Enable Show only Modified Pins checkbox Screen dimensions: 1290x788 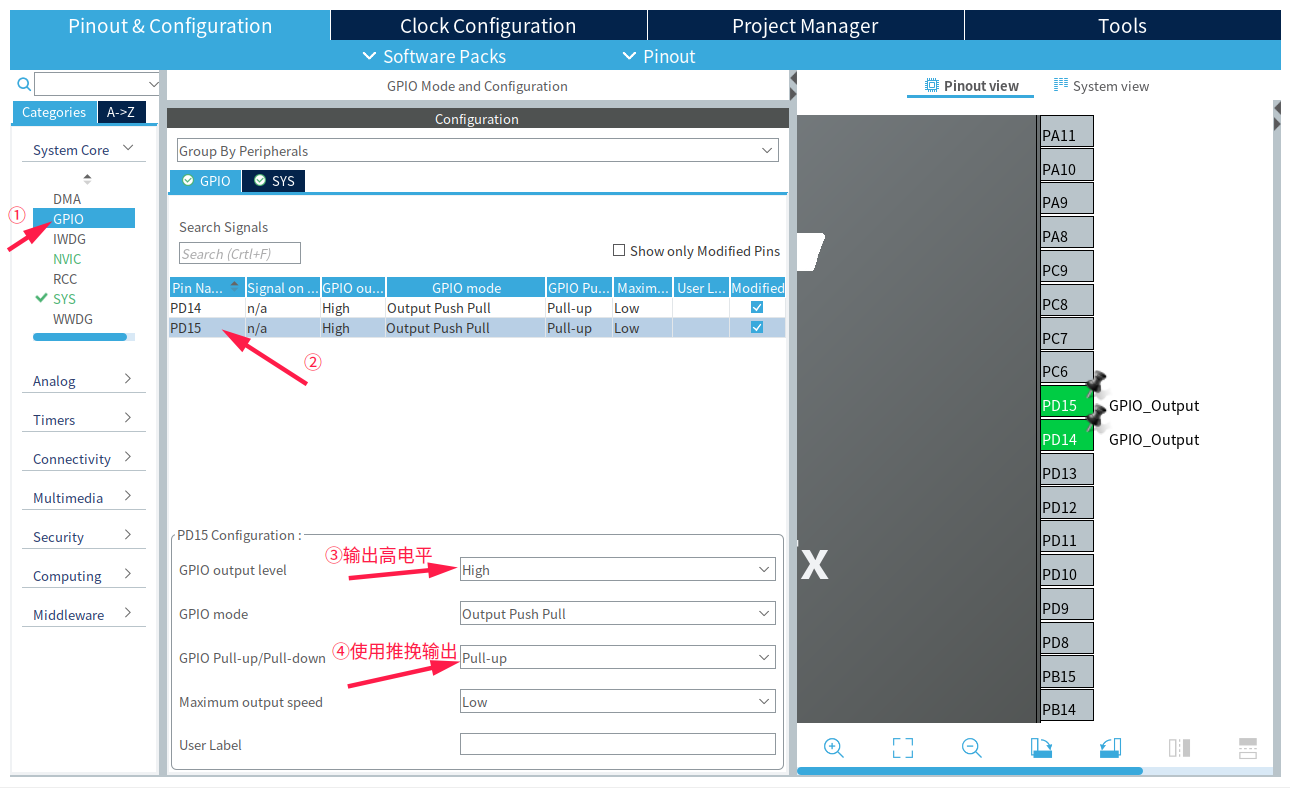[619, 251]
